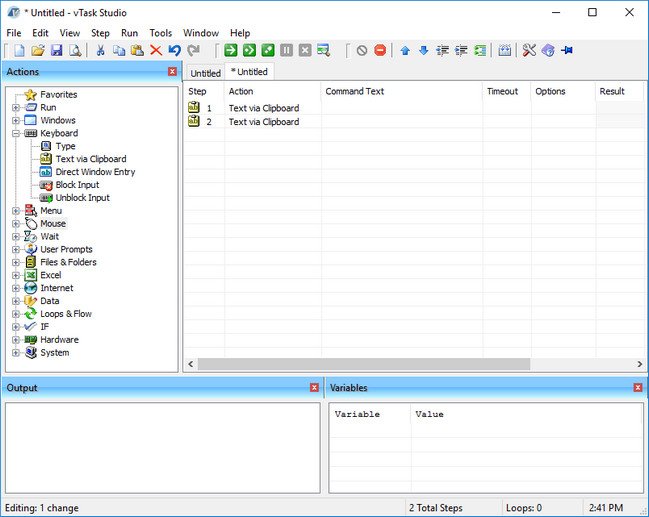Expand the Files & Folders node

16,262
